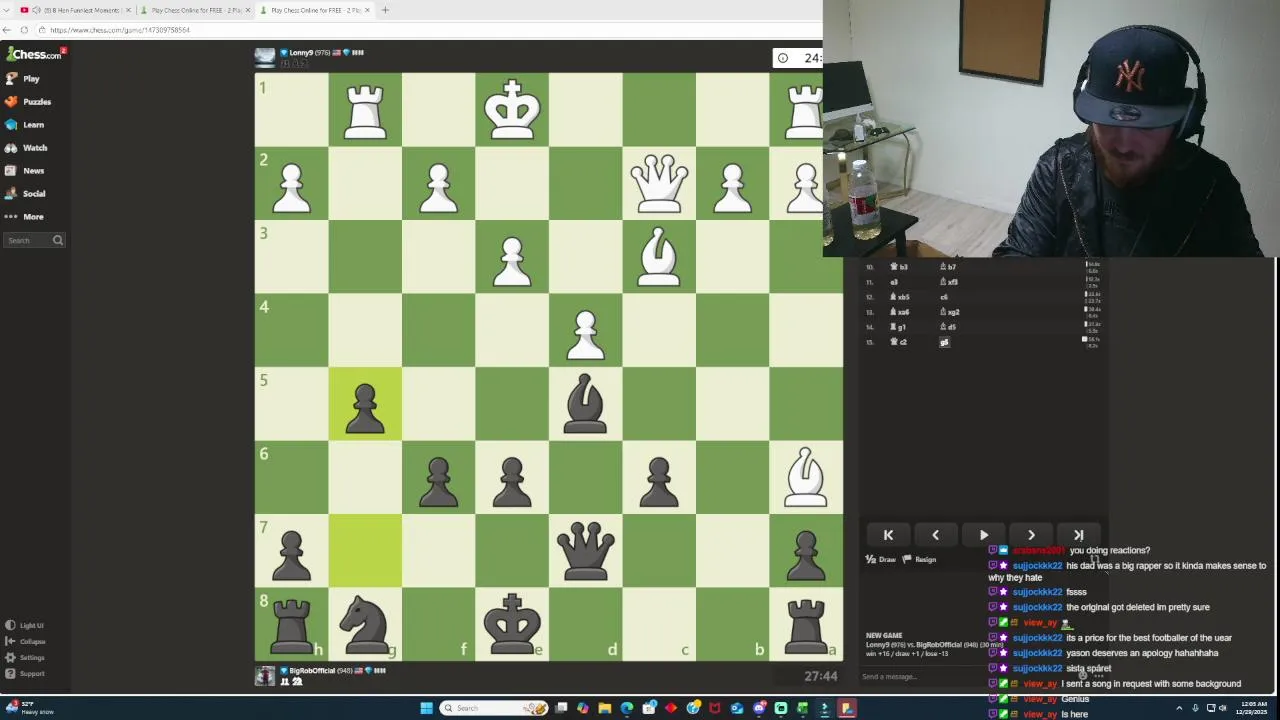Select the white bishop on c3
1280x720 pixels.
point(659,256)
